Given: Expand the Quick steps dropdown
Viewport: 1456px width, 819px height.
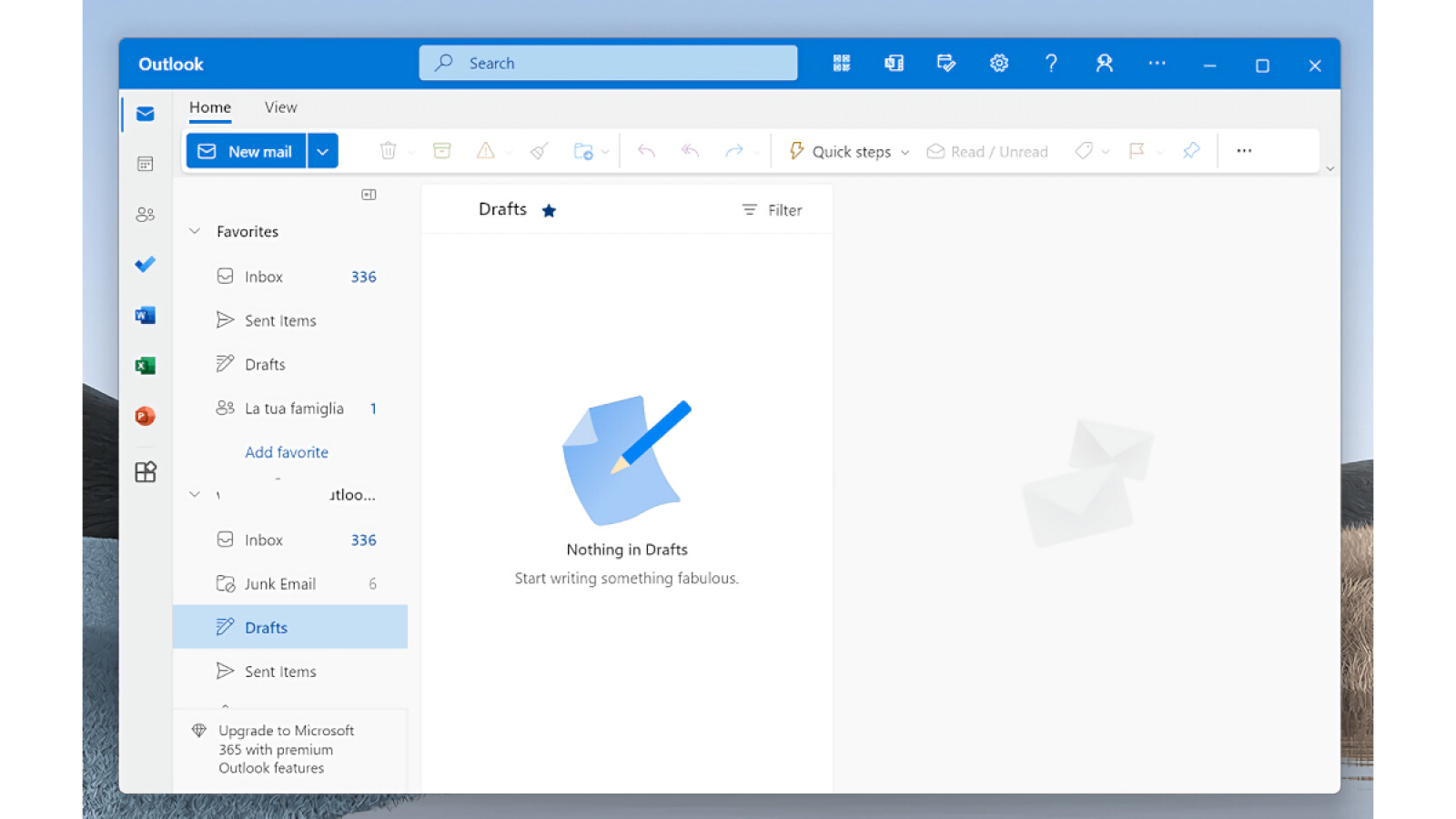Looking at the screenshot, I should (905, 152).
